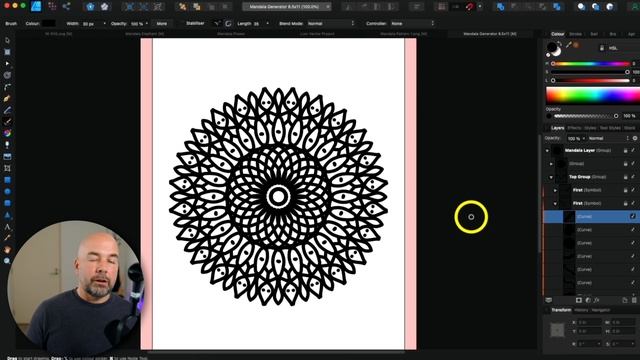Swap stroke and fill colours

559,43
